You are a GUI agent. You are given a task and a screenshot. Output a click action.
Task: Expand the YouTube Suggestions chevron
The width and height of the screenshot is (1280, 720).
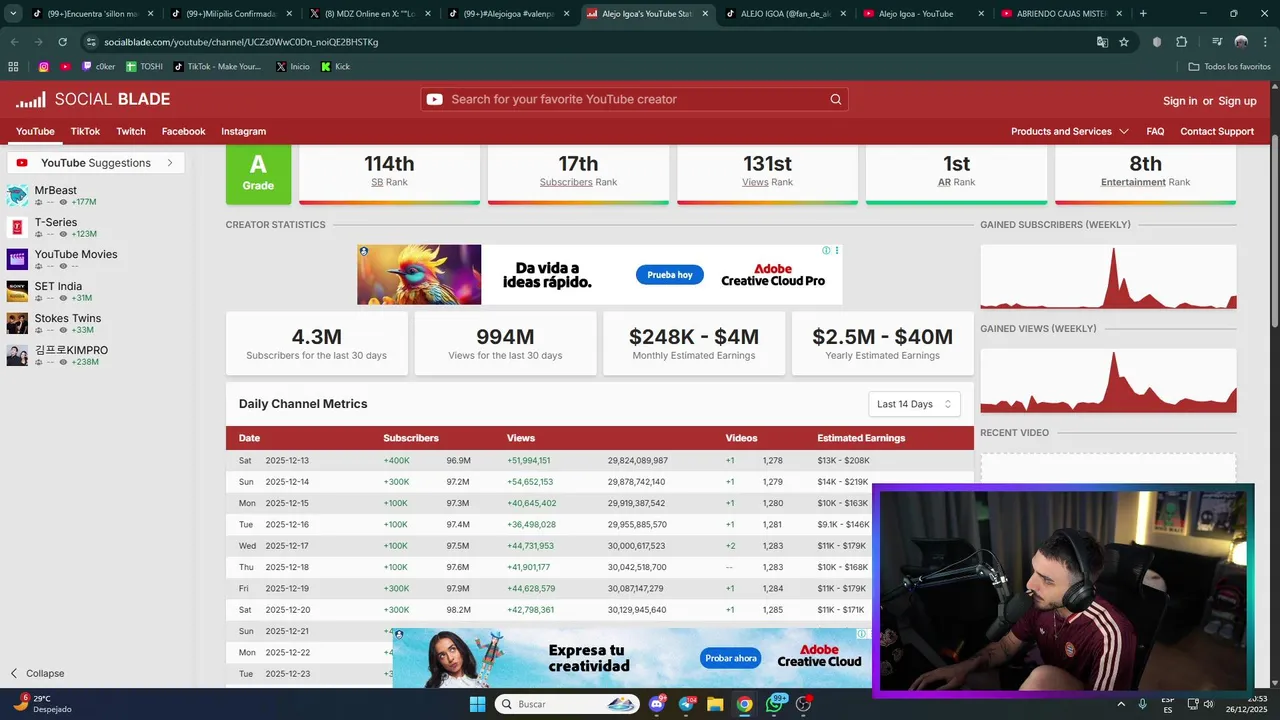coord(170,163)
